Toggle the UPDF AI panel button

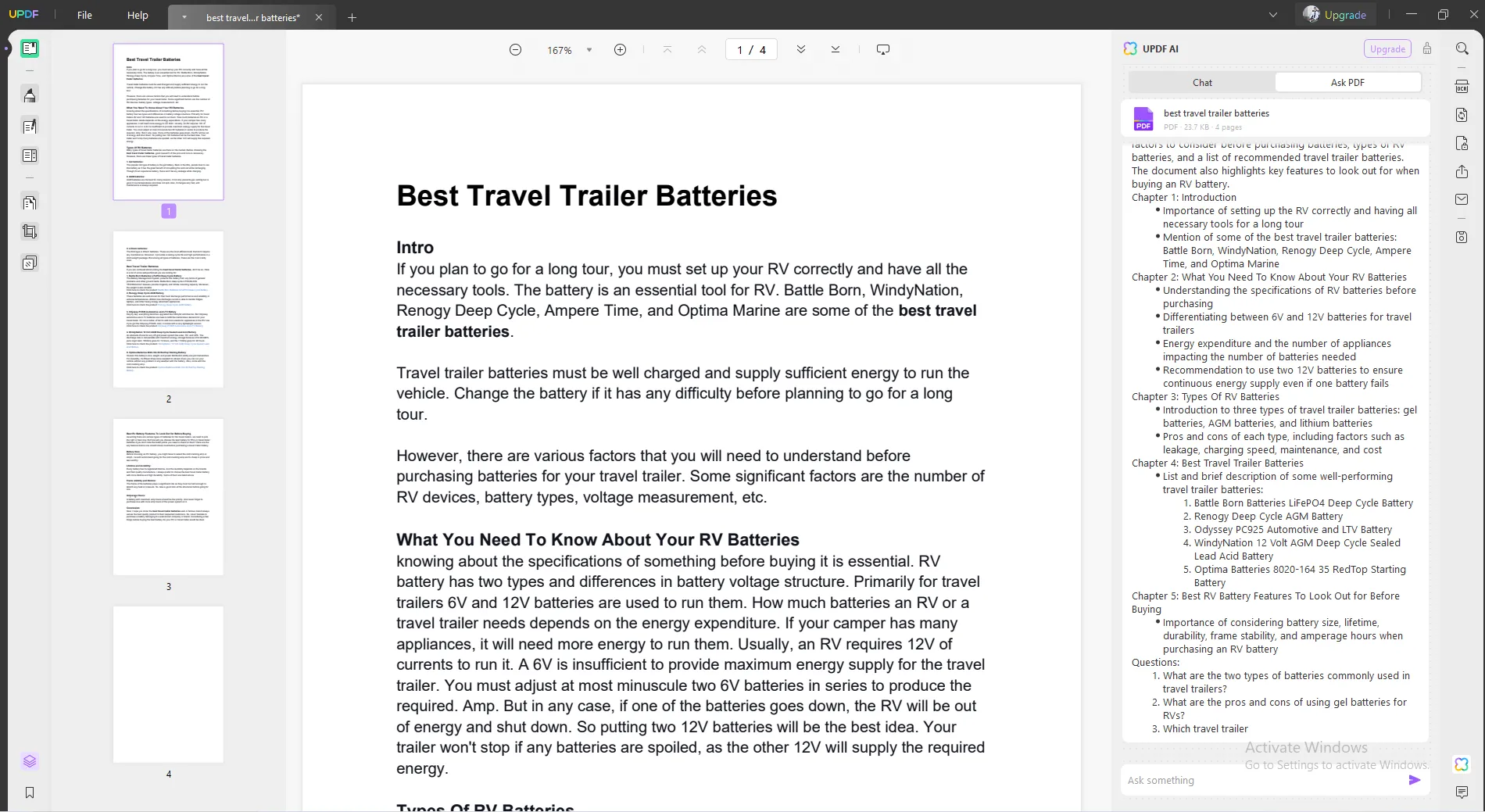click(x=1462, y=764)
